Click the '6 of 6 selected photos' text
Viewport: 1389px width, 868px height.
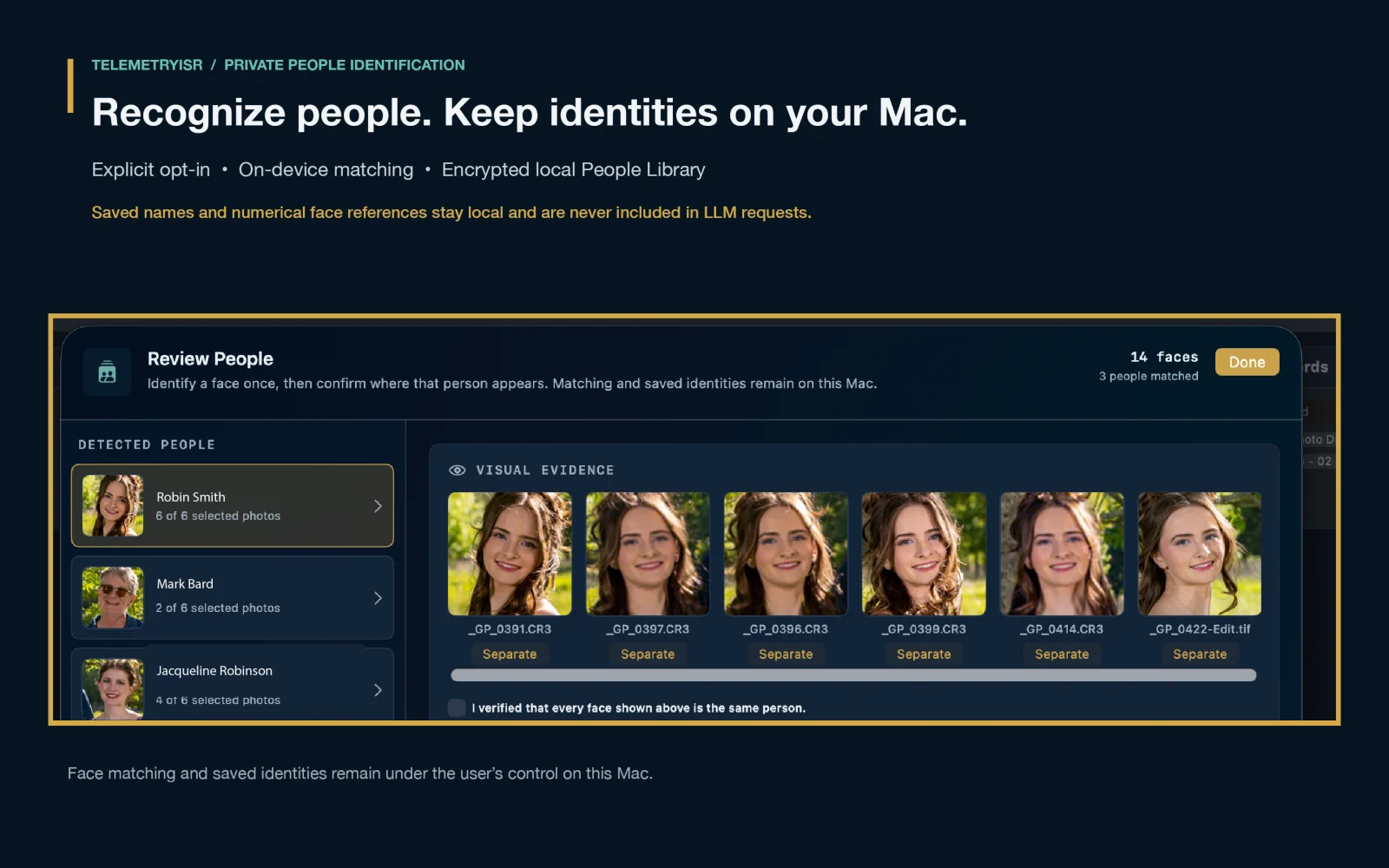pos(218,516)
